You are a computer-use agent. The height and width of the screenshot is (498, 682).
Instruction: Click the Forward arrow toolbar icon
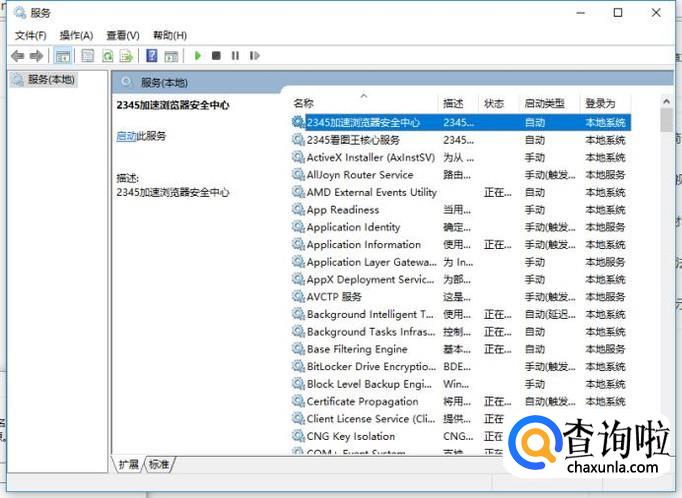pos(36,56)
